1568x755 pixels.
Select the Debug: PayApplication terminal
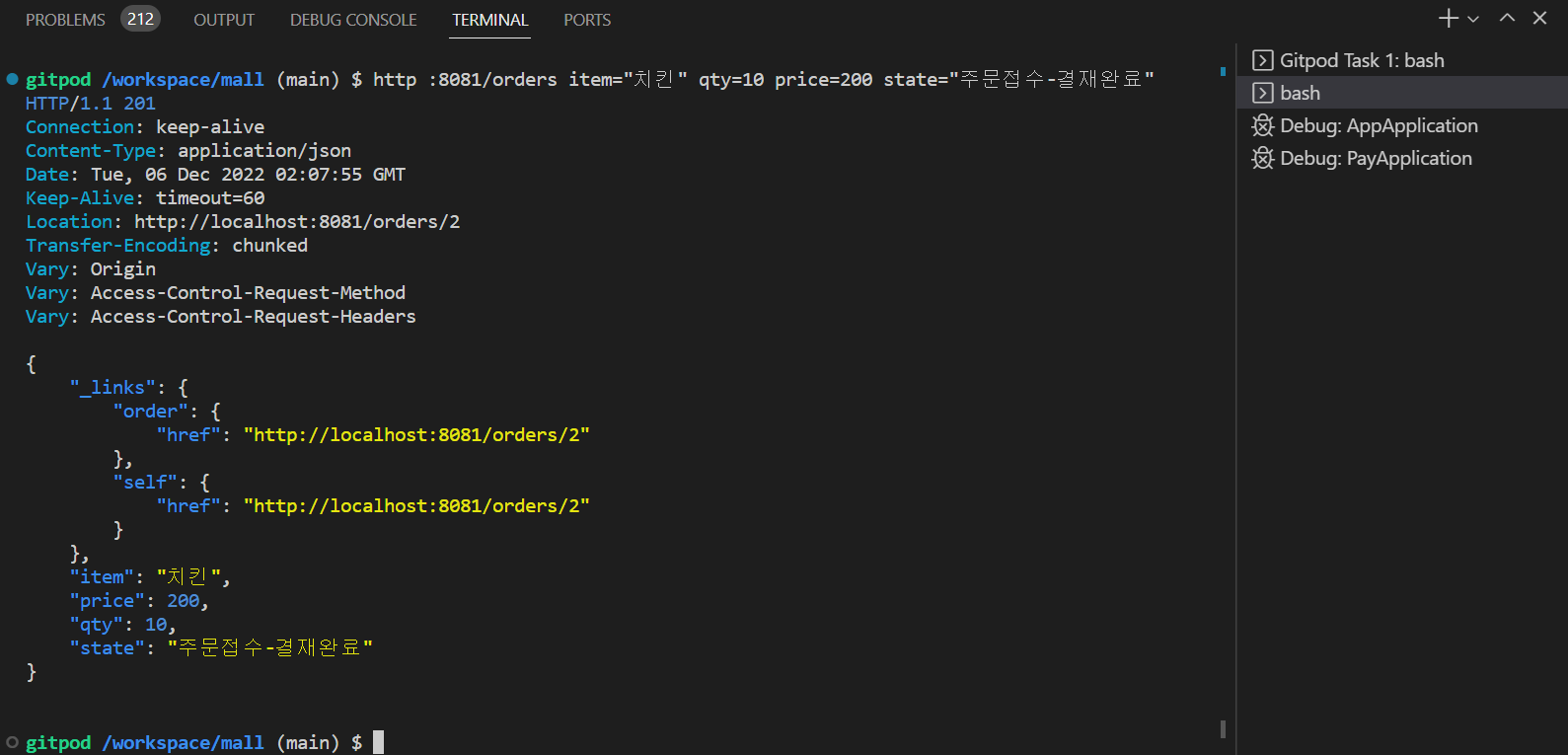(1401, 158)
